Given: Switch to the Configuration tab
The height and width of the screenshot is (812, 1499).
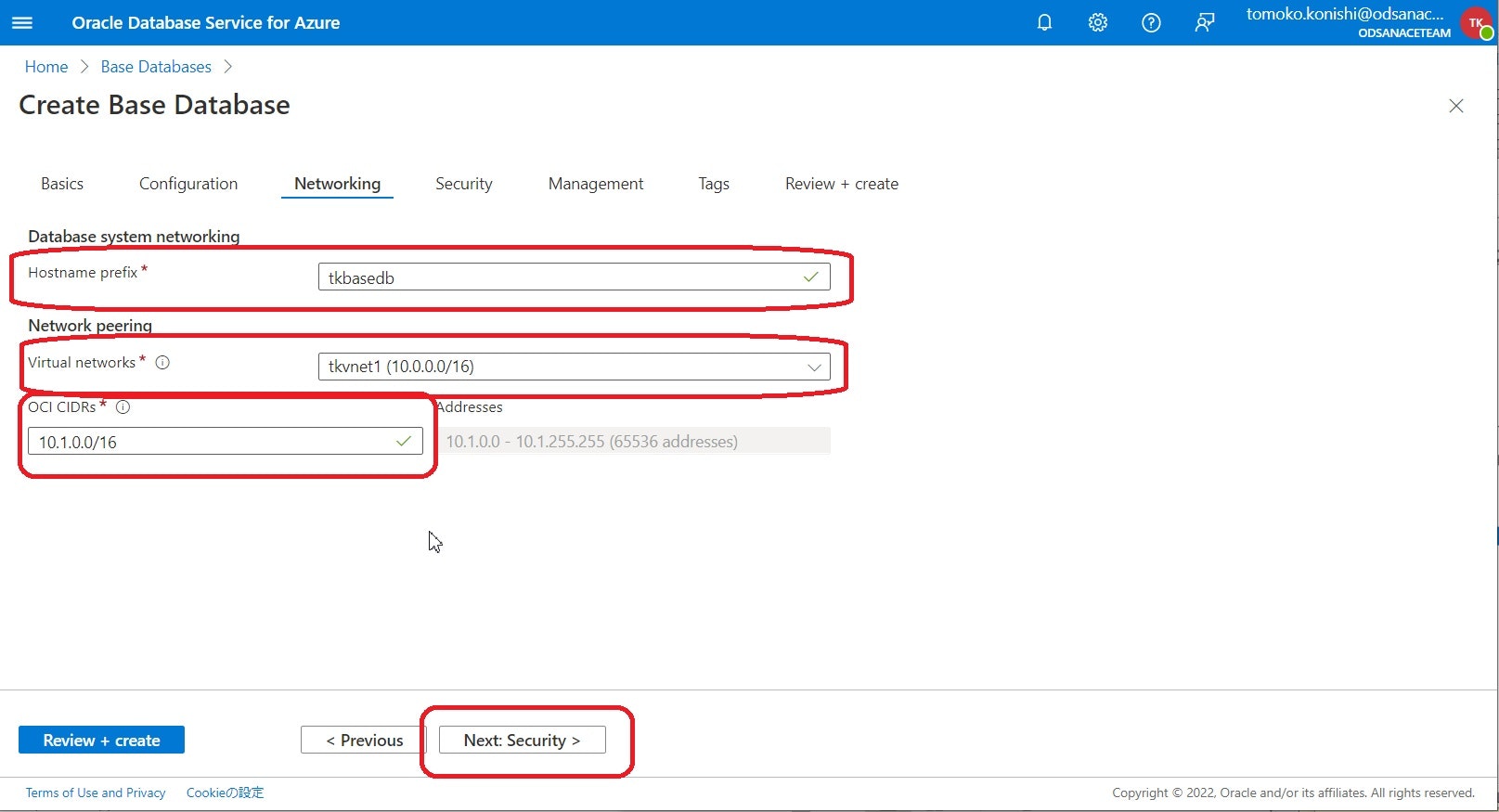Looking at the screenshot, I should click(188, 184).
